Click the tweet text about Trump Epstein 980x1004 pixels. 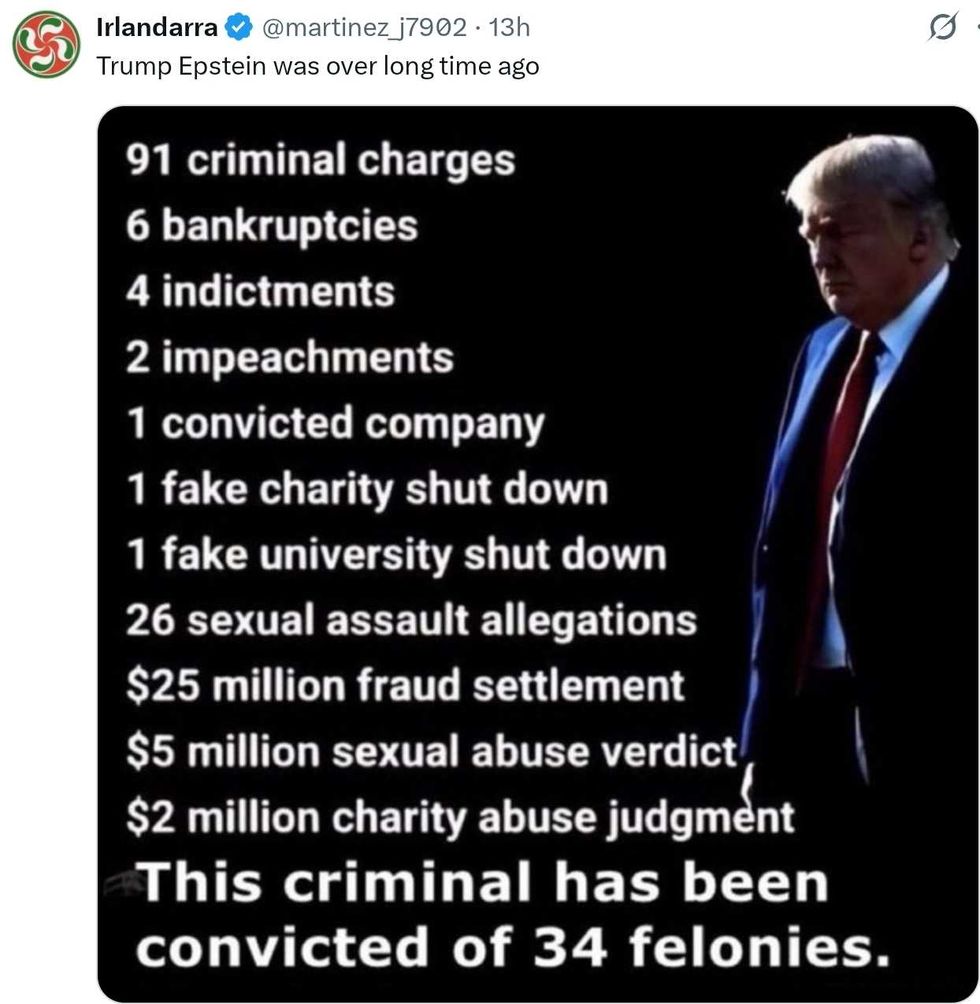[x=318, y=67]
